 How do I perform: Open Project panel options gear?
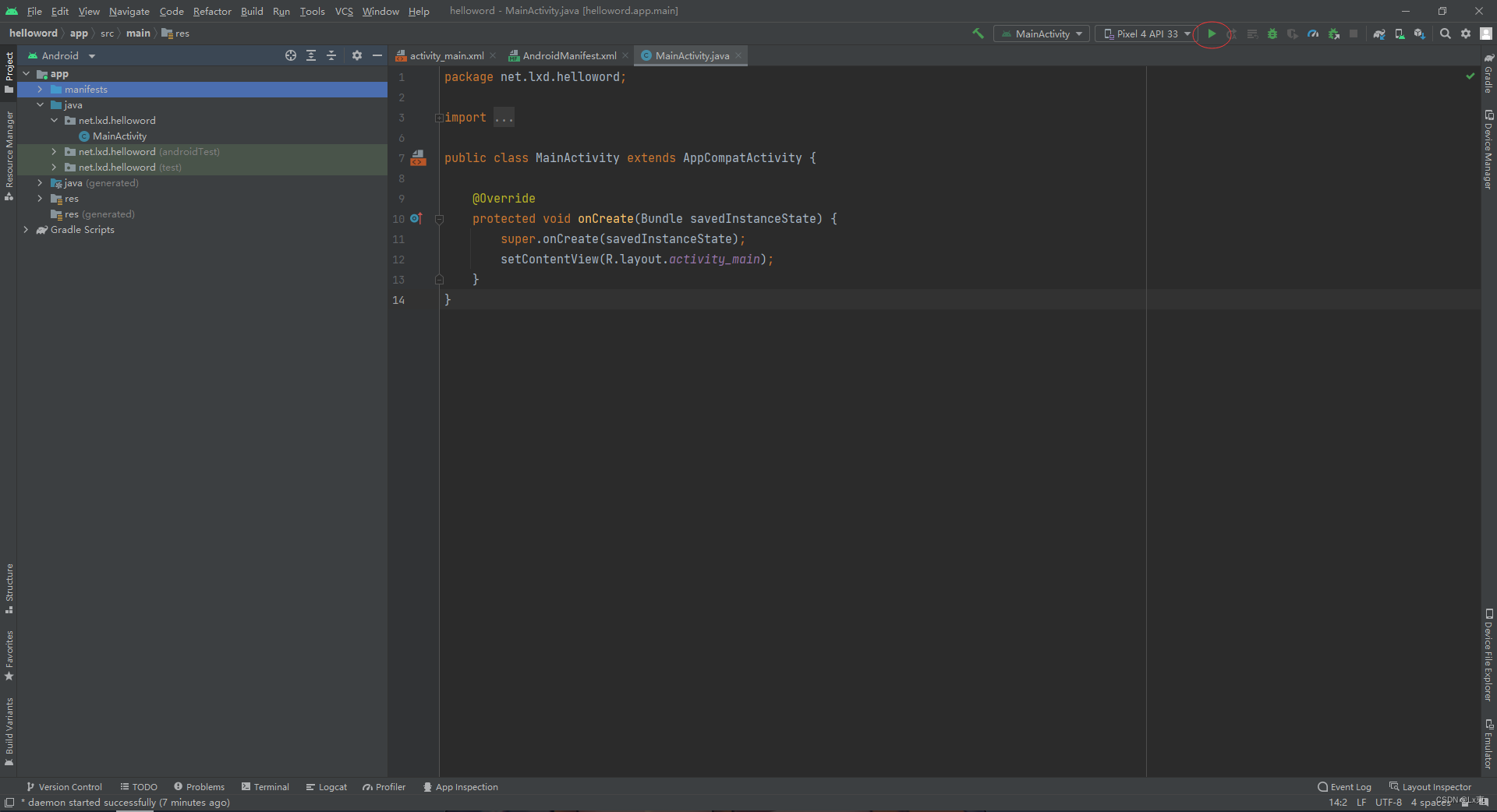click(x=357, y=55)
